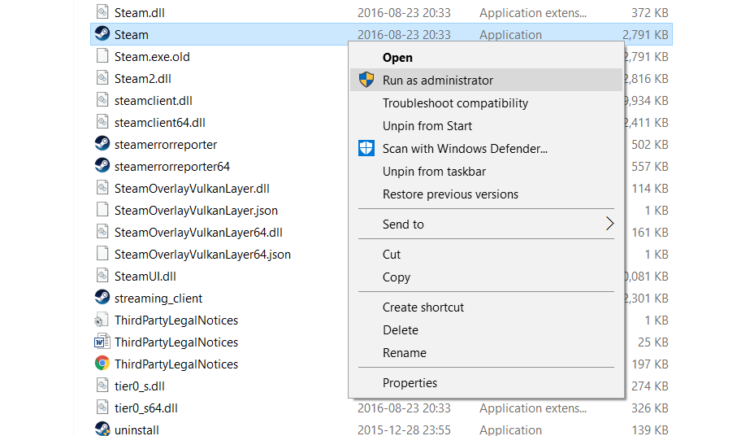Click the SteamOverlayVulkanLayer.dll file icon
This screenshot has height=436, width=750.
click(x=102, y=188)
